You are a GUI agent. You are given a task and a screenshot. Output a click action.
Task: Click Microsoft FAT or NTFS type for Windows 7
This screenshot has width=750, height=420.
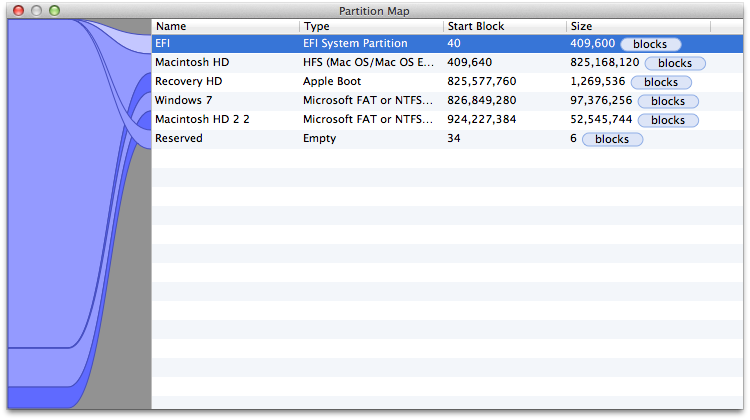(x=368, y=100)
